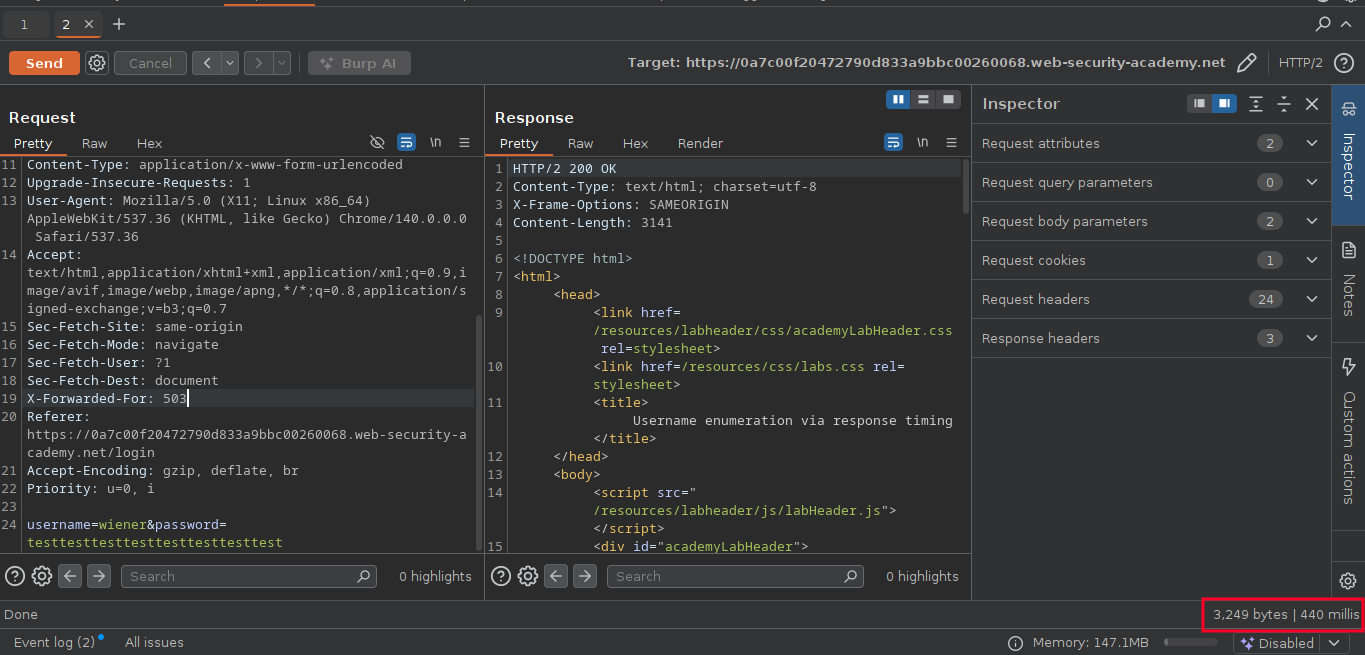Click the response panel vertical scrollbar
Viewport: 1365px width, 655px height.
[x=965, y=186]
